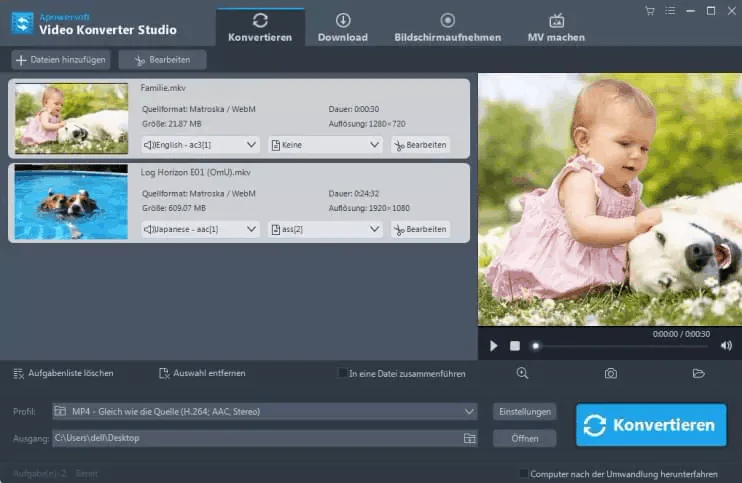Go to the MV machen tab
The height and width of the screenshot is (483, 742).
556,27
